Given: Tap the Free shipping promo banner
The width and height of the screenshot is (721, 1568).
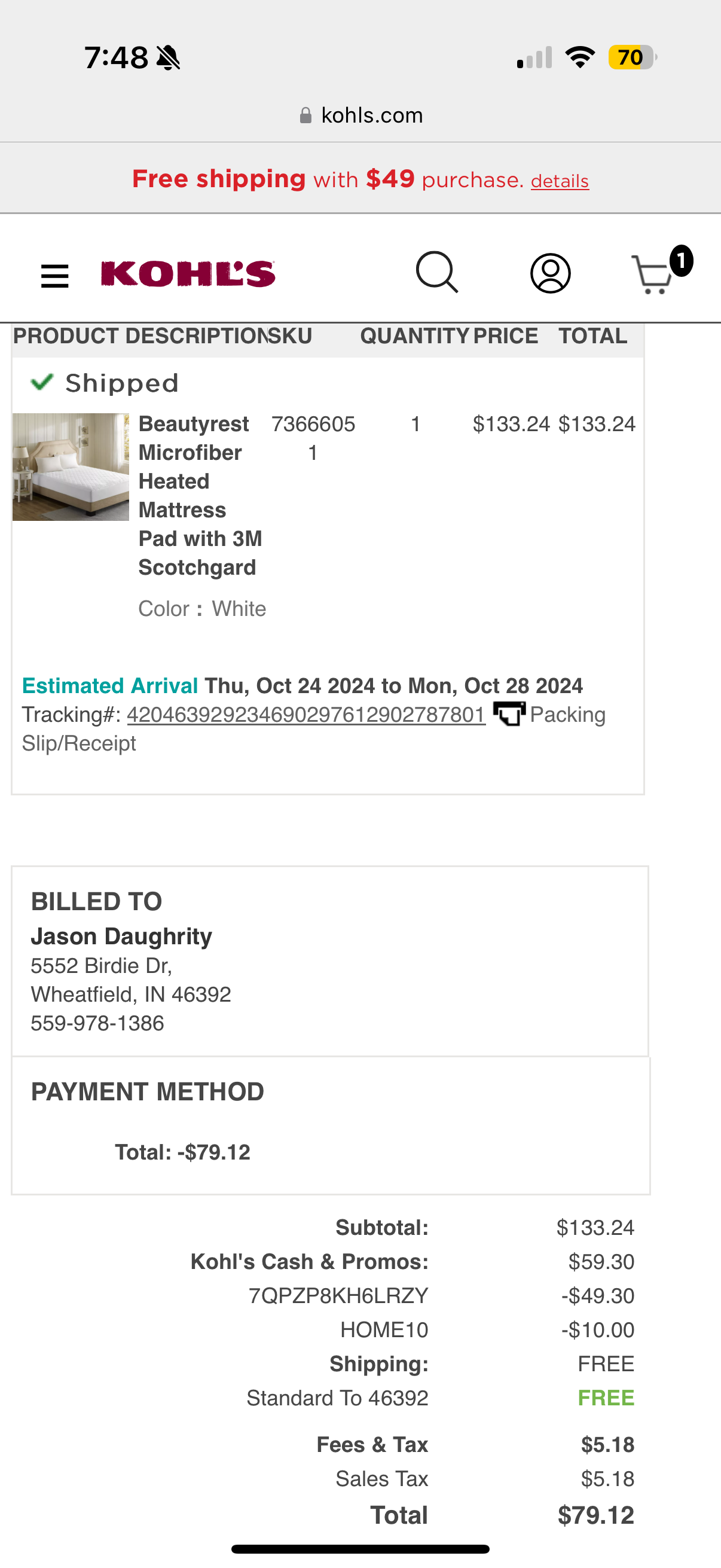Looking at the screenshot, I should pyautogui.click(x=360, y=179).
